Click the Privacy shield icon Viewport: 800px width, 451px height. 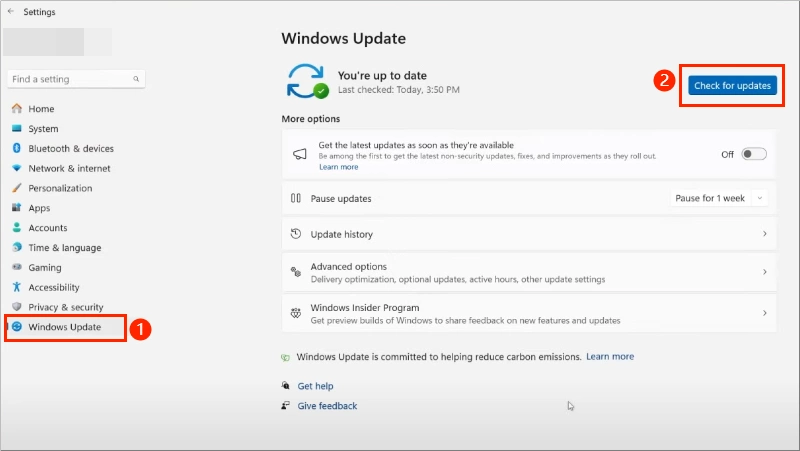point(17,307)
